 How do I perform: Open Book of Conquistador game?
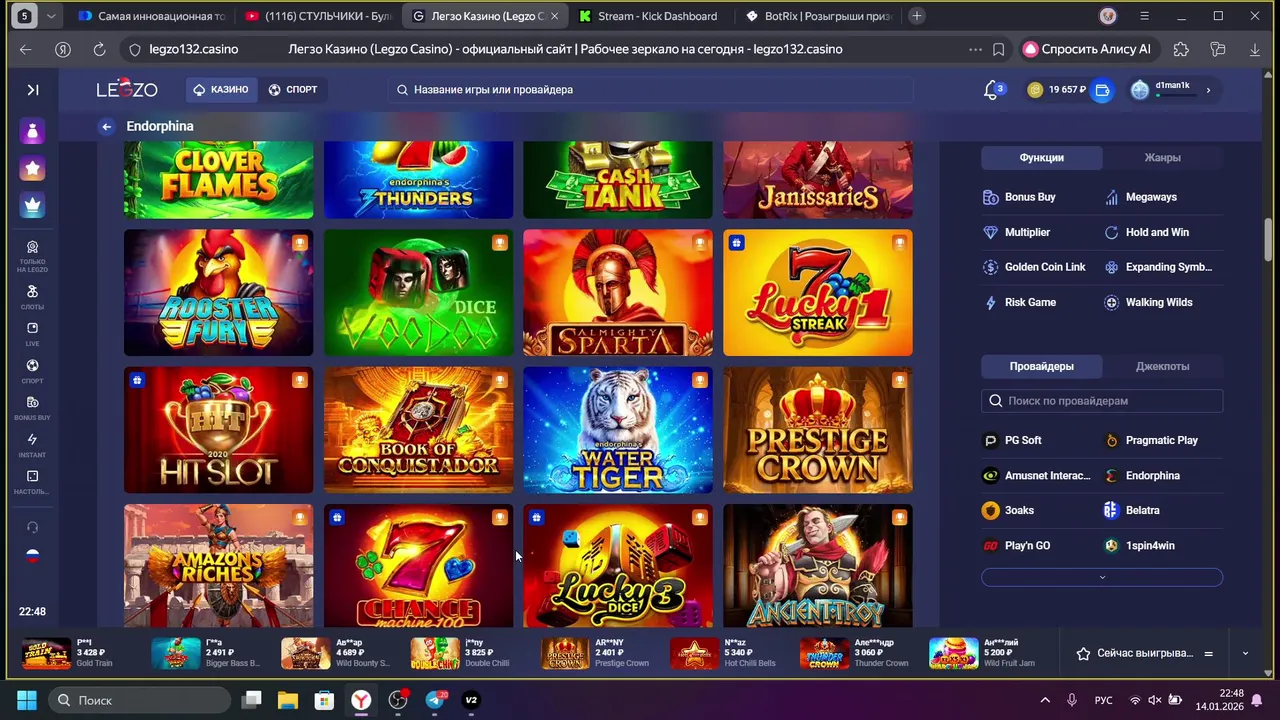point(418,430)
